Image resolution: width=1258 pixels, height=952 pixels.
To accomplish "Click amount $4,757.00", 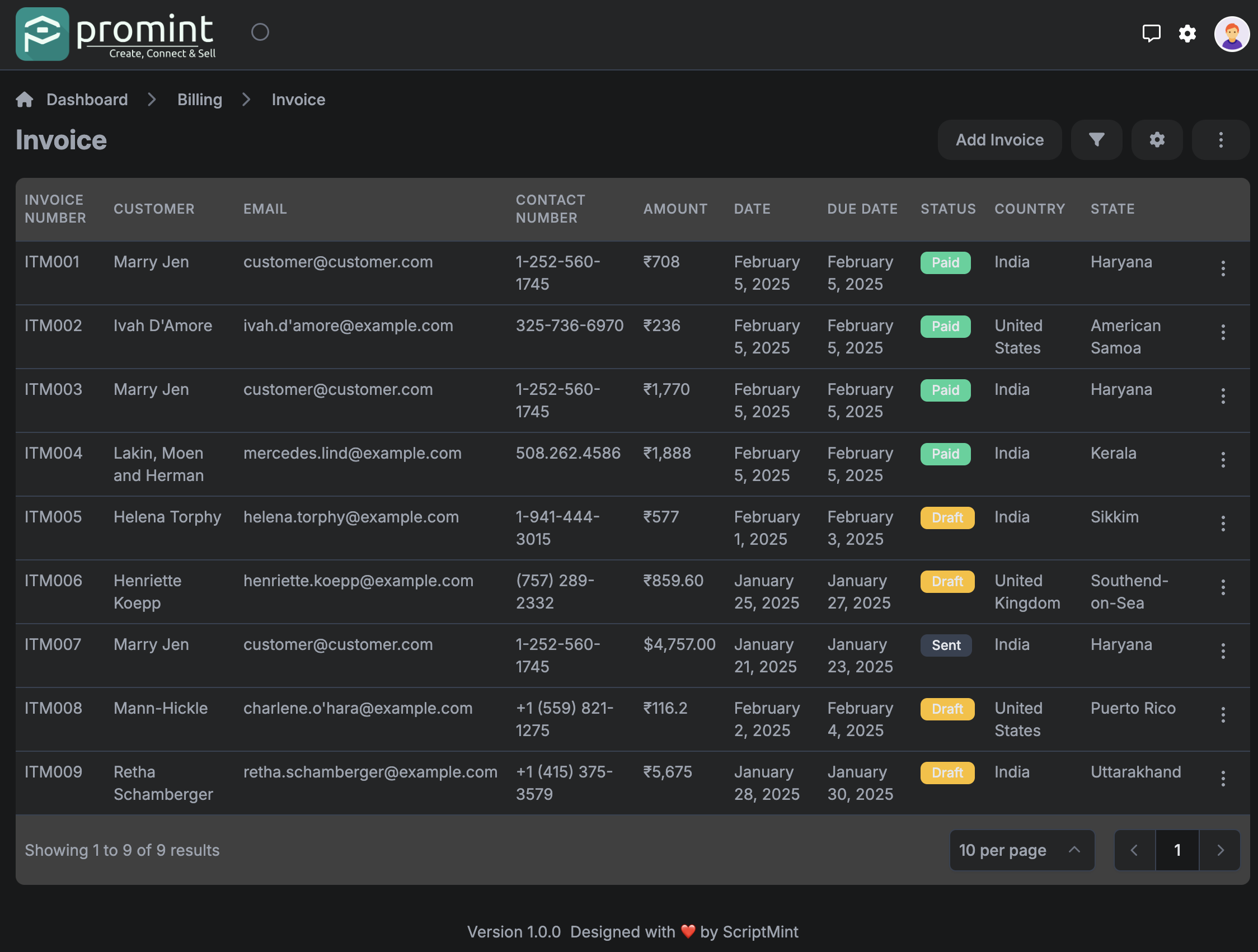I will [679, 644].
